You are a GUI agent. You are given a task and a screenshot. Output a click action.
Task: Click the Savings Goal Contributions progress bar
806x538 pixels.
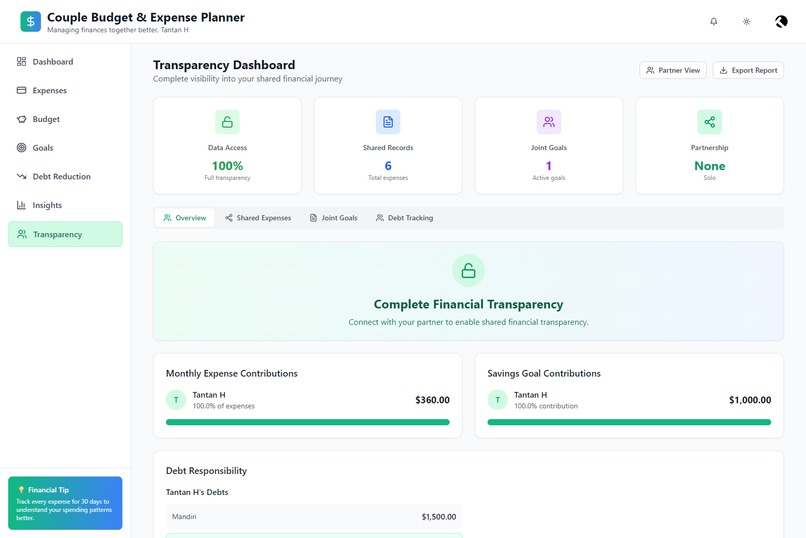[x=629, y=422]
